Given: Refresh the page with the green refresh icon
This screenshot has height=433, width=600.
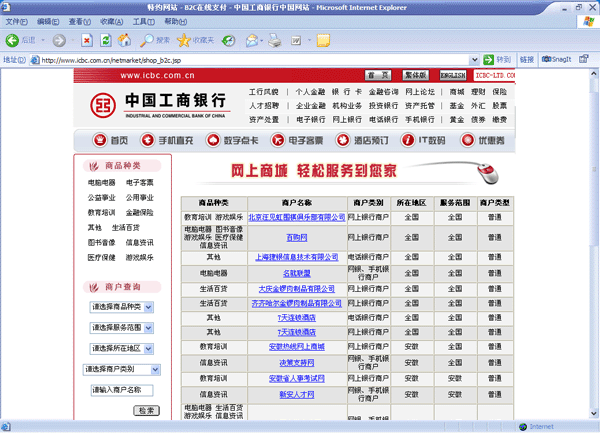Looking at the screenshot, I should (x=105, y=41).
